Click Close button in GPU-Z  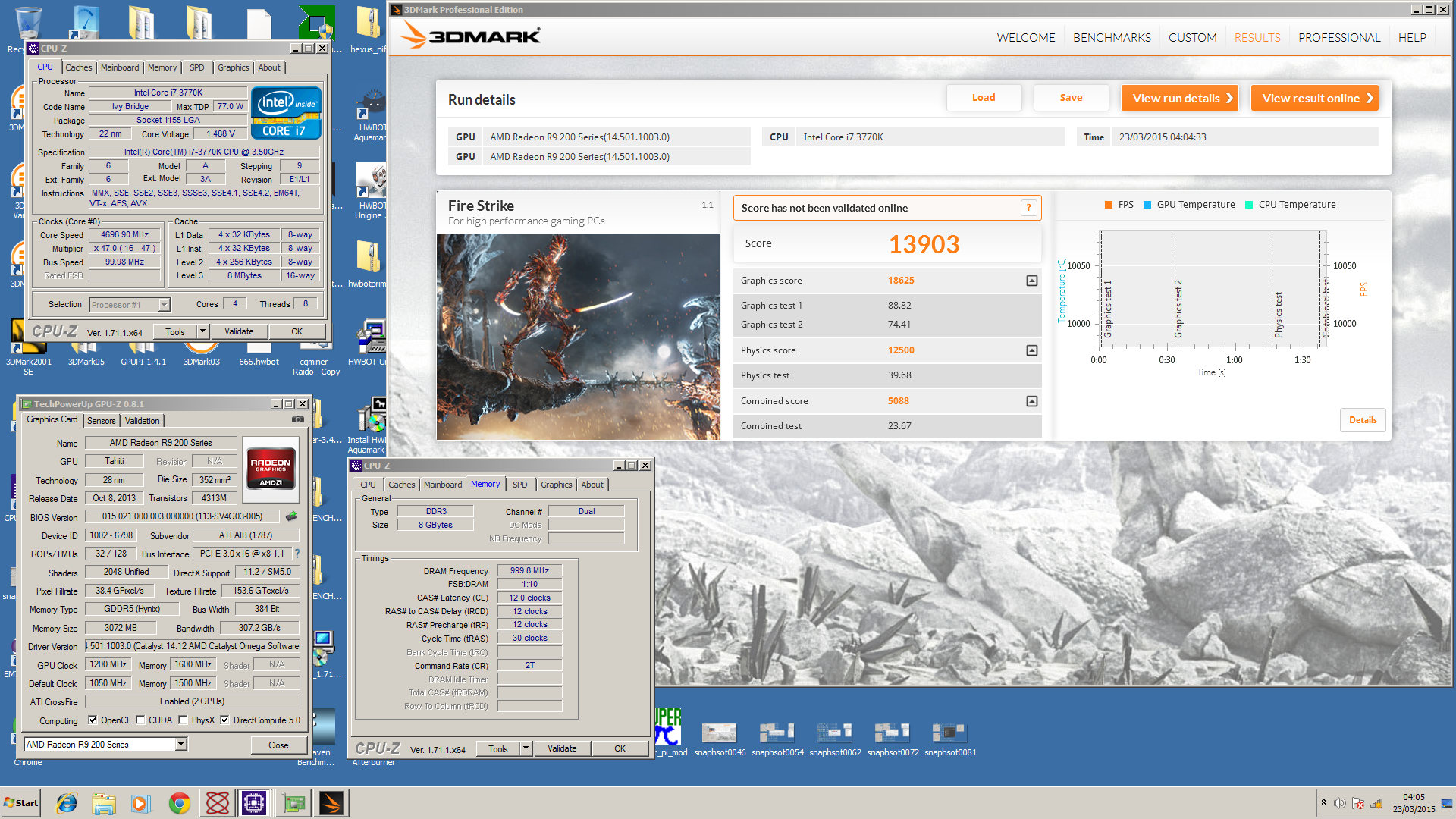click(x=278, y=745)
